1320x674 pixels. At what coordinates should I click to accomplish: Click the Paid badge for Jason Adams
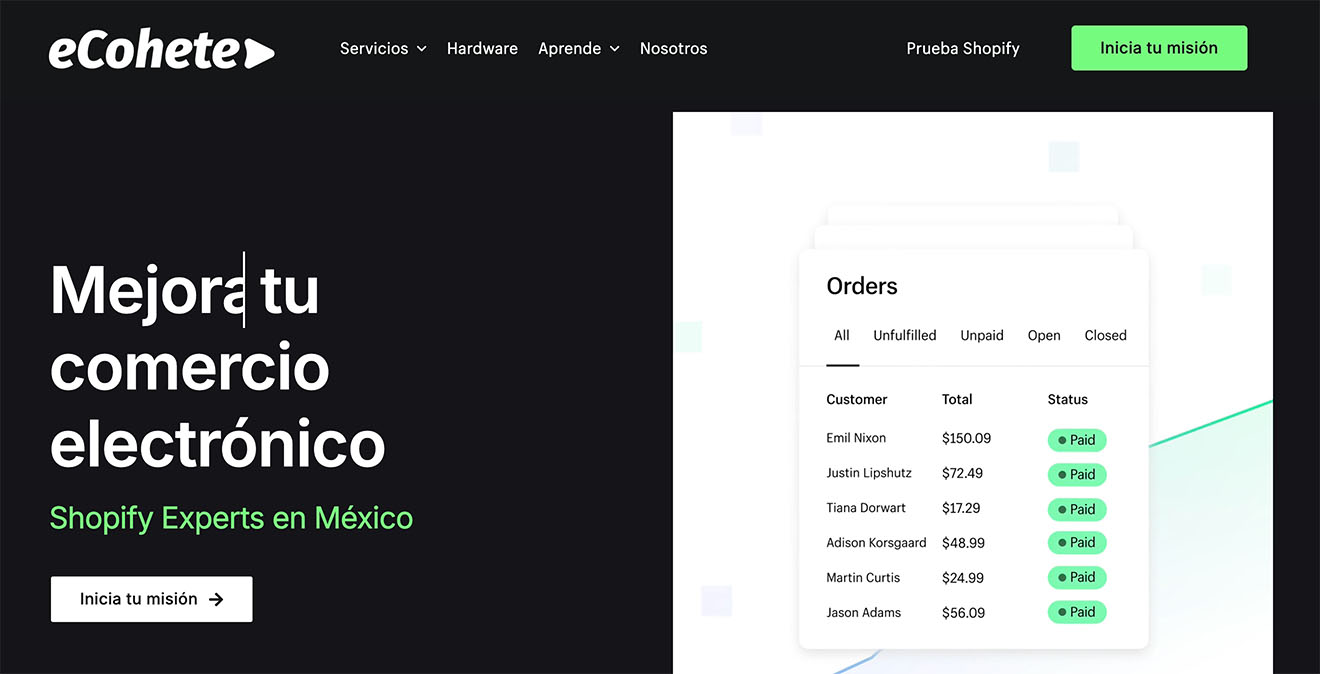(1077, 612)
